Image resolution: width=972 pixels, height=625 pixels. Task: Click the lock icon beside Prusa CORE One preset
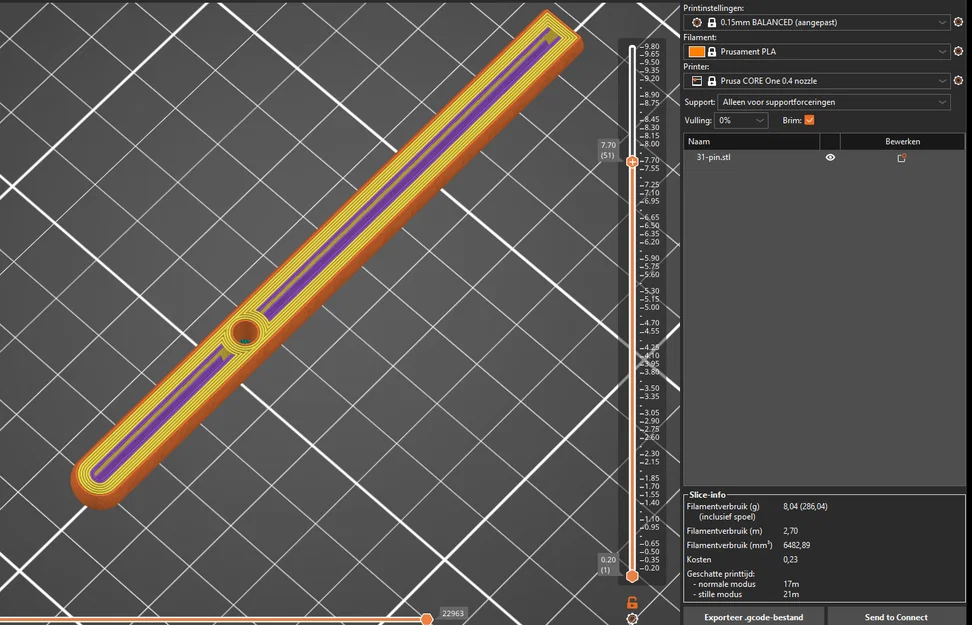[712, 81]
